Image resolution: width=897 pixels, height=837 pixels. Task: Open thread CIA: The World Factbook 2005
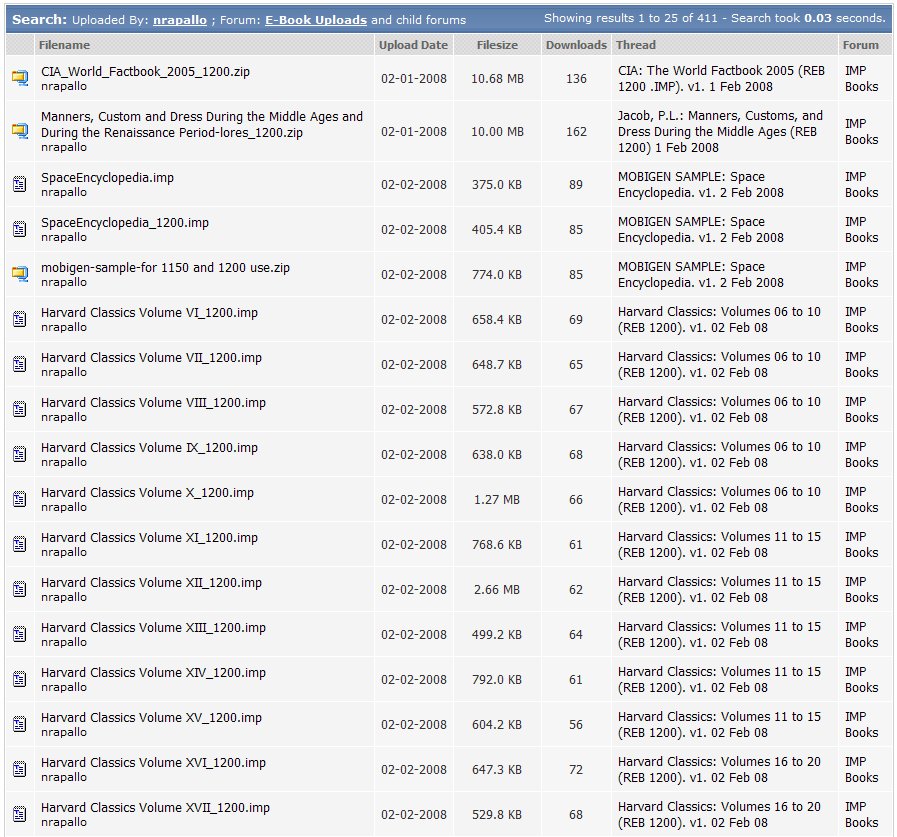721,78
